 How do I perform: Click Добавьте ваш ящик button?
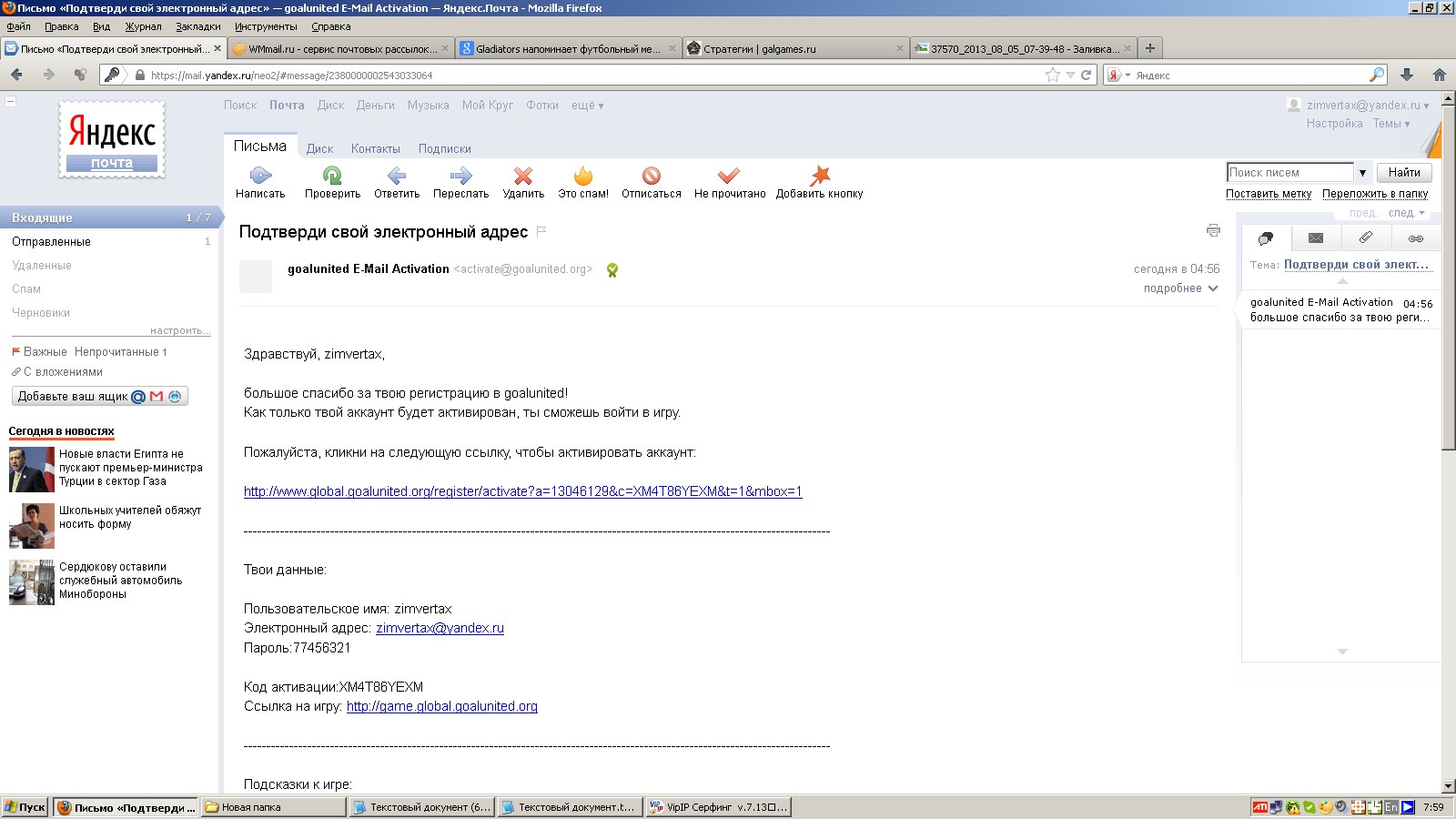[x=100, y=397]
